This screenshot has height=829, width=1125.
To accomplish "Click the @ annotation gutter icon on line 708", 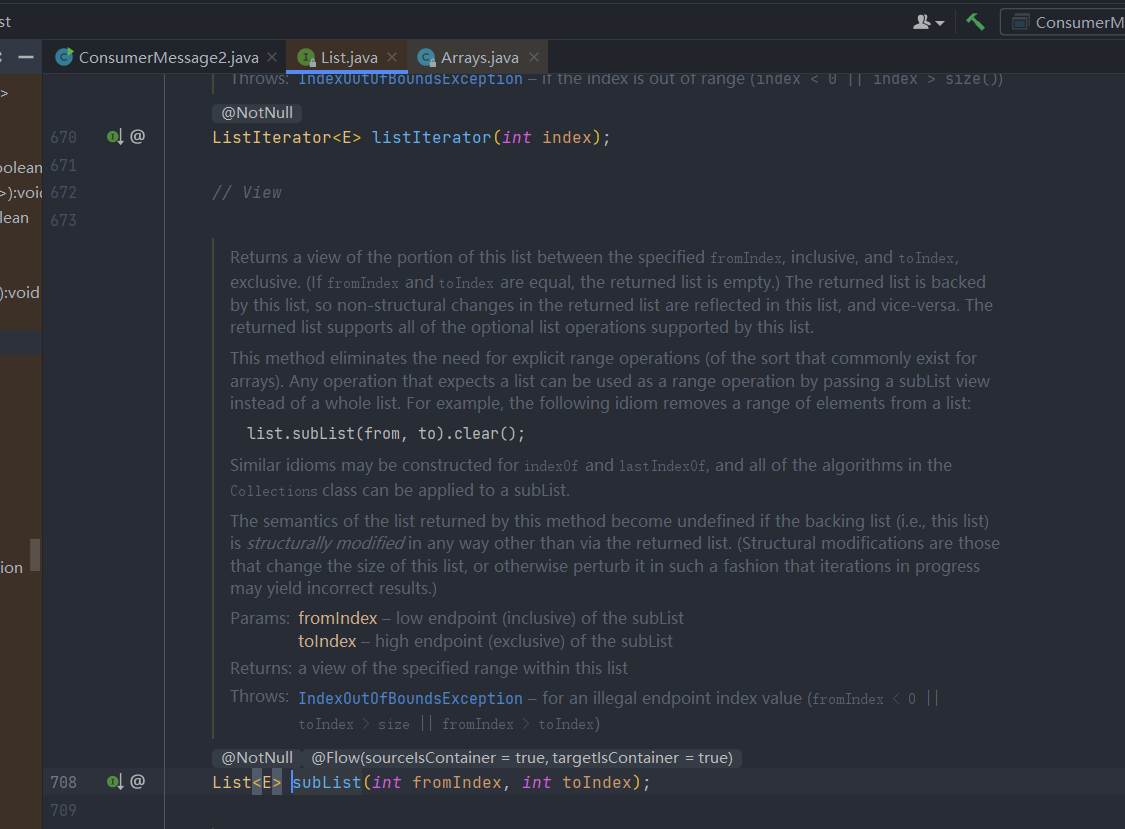I will pyautogui.click(x=138, y=782).
